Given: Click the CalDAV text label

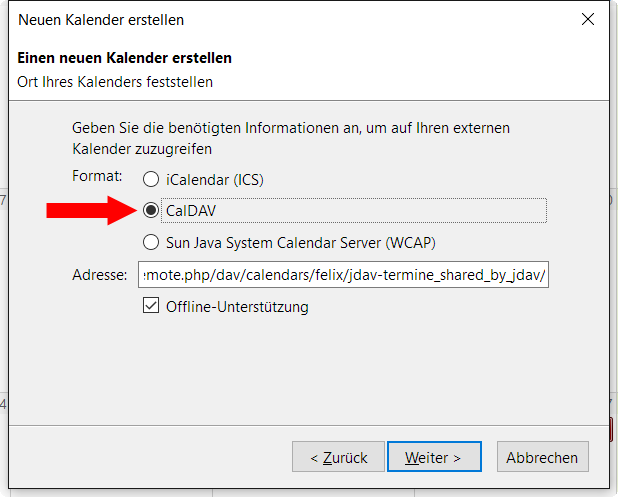Looking at the screenshot, I should (x=191, y=211).
